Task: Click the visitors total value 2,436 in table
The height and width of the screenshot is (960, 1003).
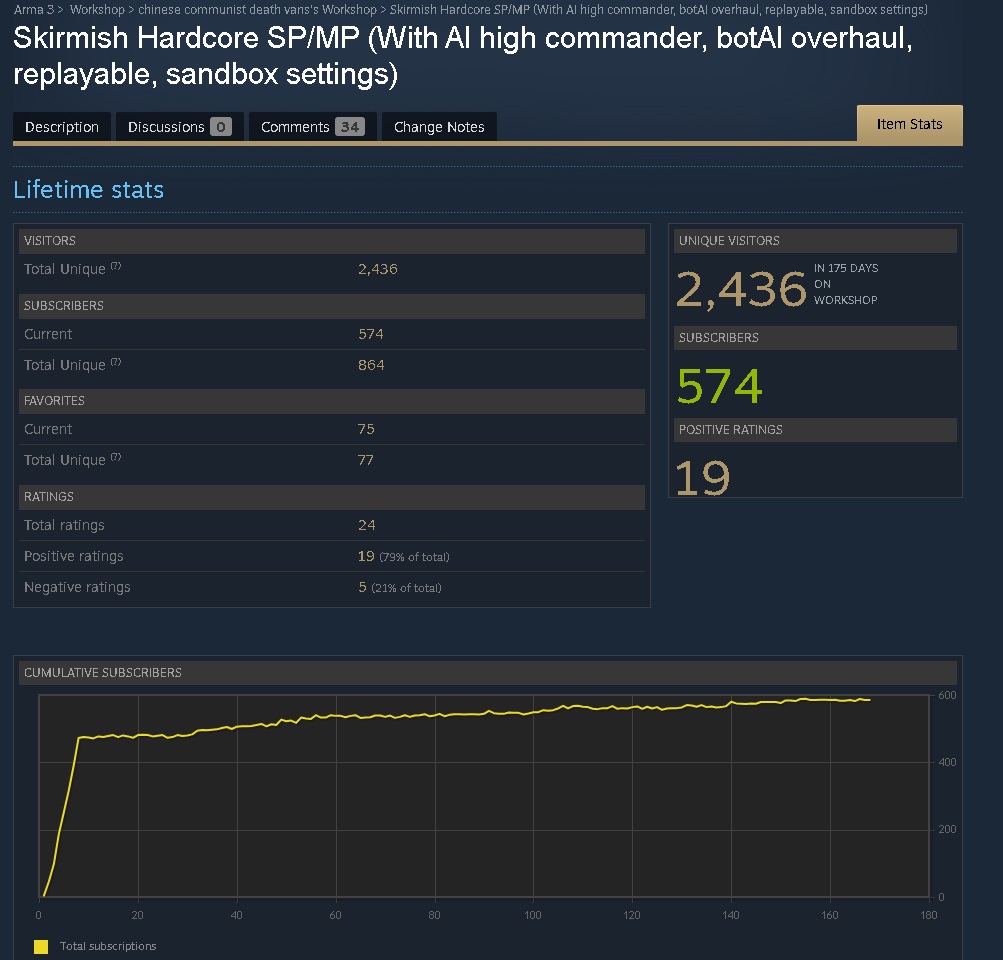Action: pyautogui.click(x=378, y=269)
